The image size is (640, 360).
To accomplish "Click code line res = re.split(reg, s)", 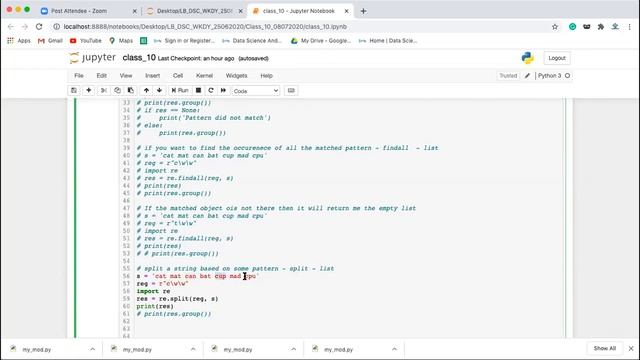I will (177, 299).
